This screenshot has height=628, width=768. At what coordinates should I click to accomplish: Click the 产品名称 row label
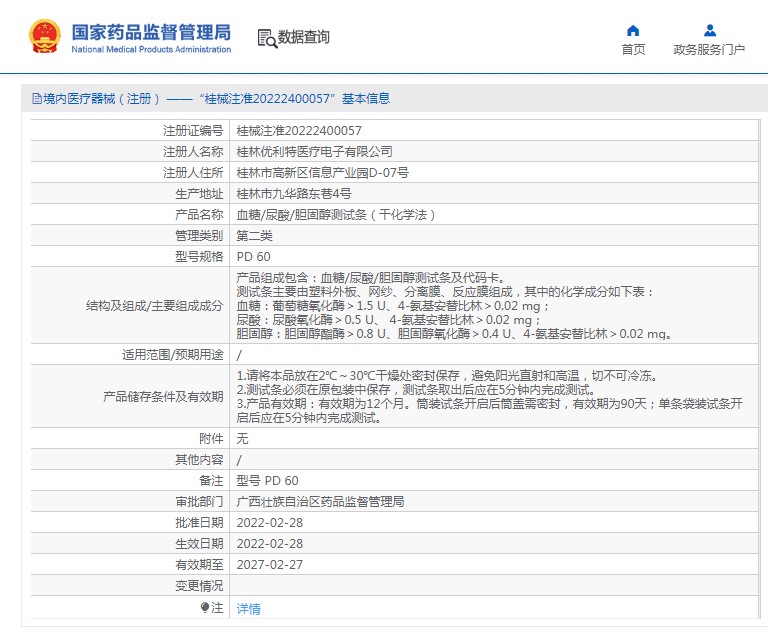(199, 215)
